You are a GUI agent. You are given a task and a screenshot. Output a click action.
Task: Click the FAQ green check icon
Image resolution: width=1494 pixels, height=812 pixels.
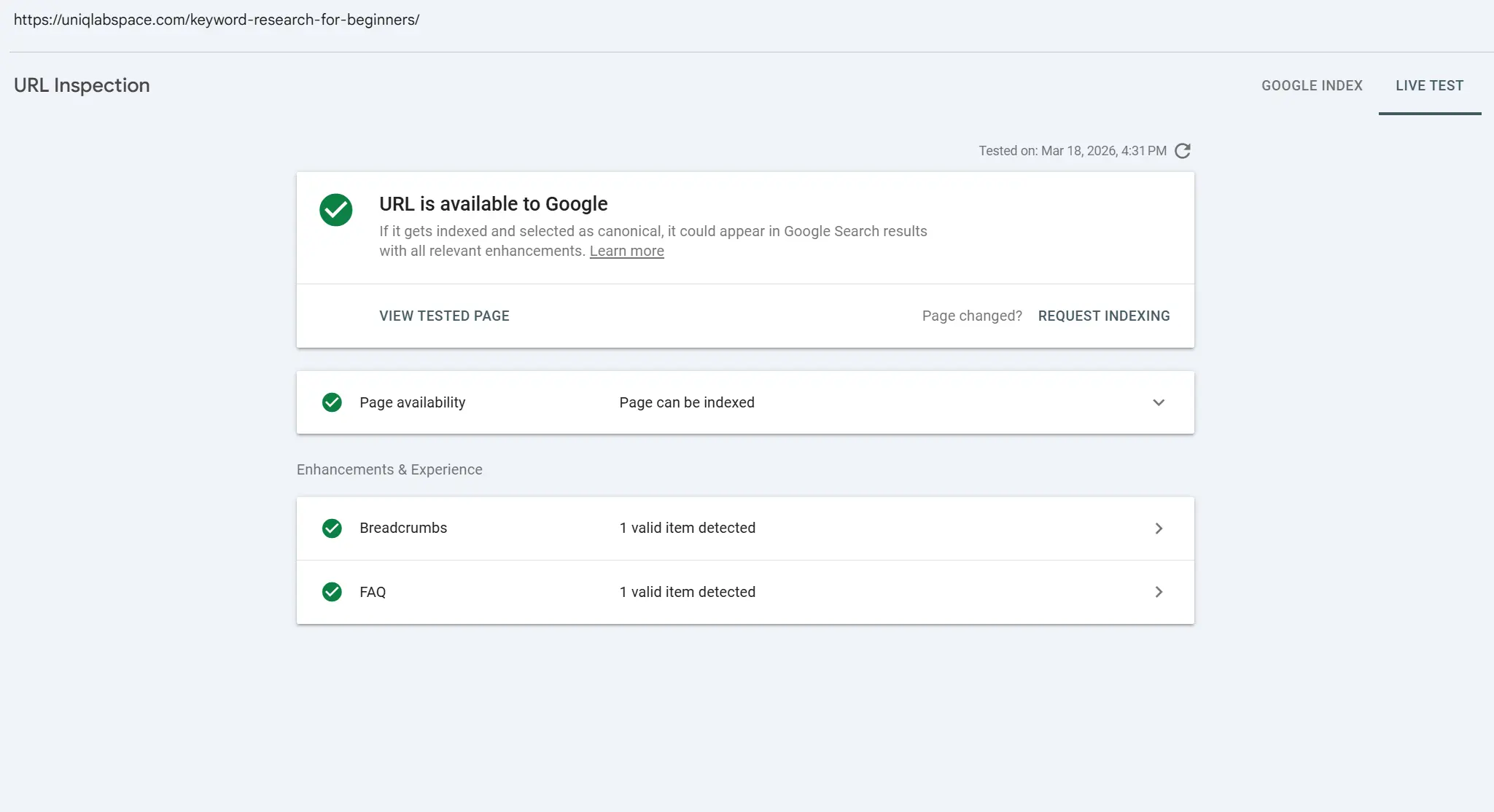(x=332, y=592)
